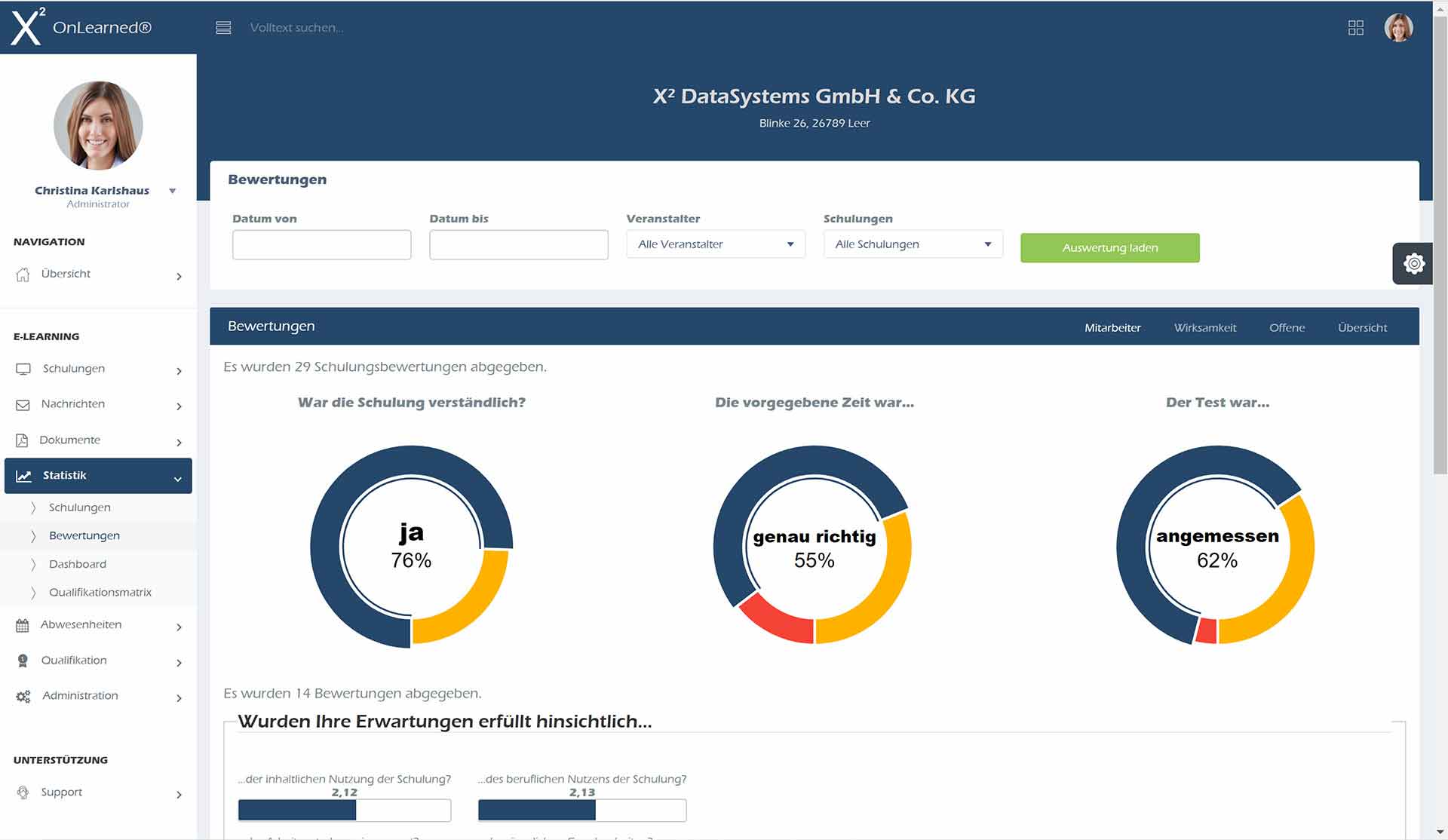Open Statistik submenu item Dashboard
Screen dimensions: 1448x840
click(x=78, y=564)
